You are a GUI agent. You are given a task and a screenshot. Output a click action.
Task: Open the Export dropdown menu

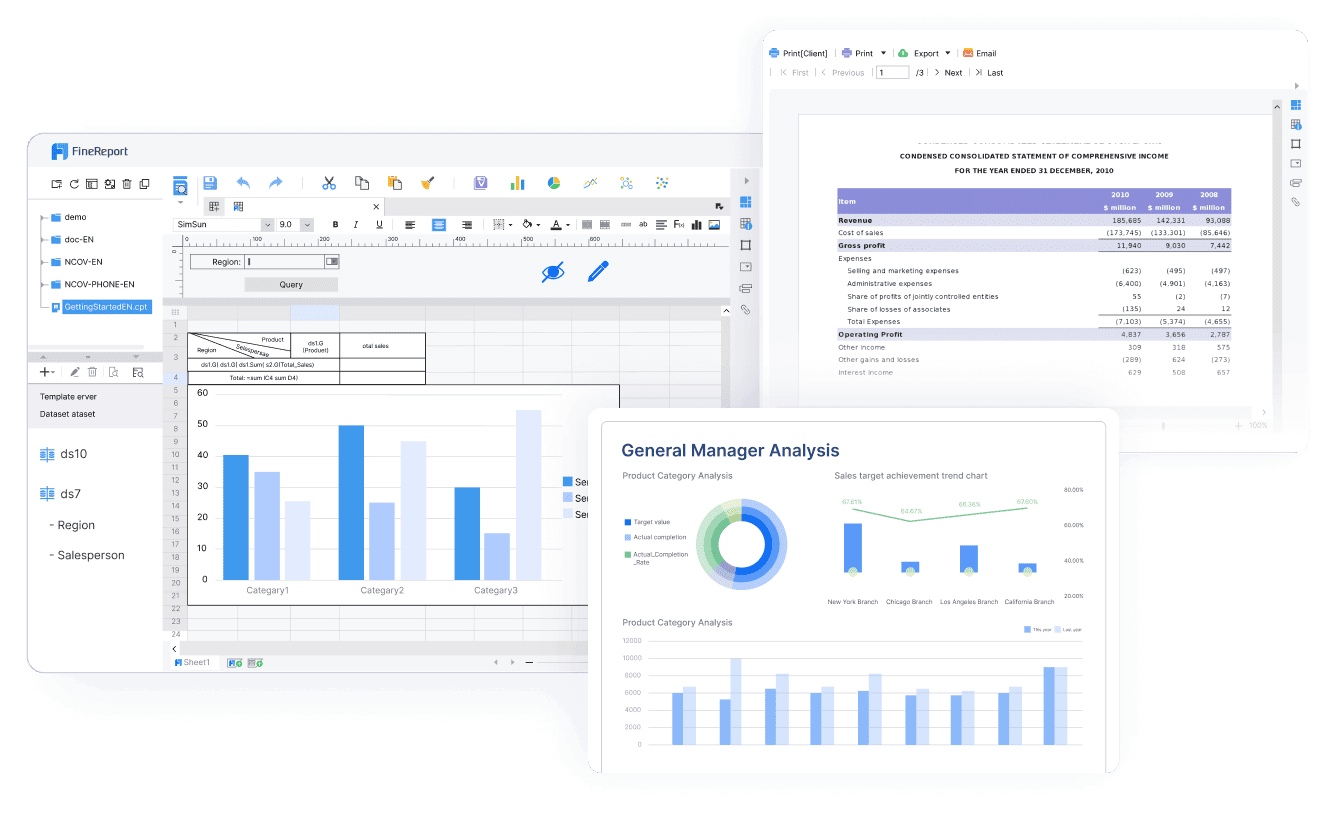coord(924,53)
